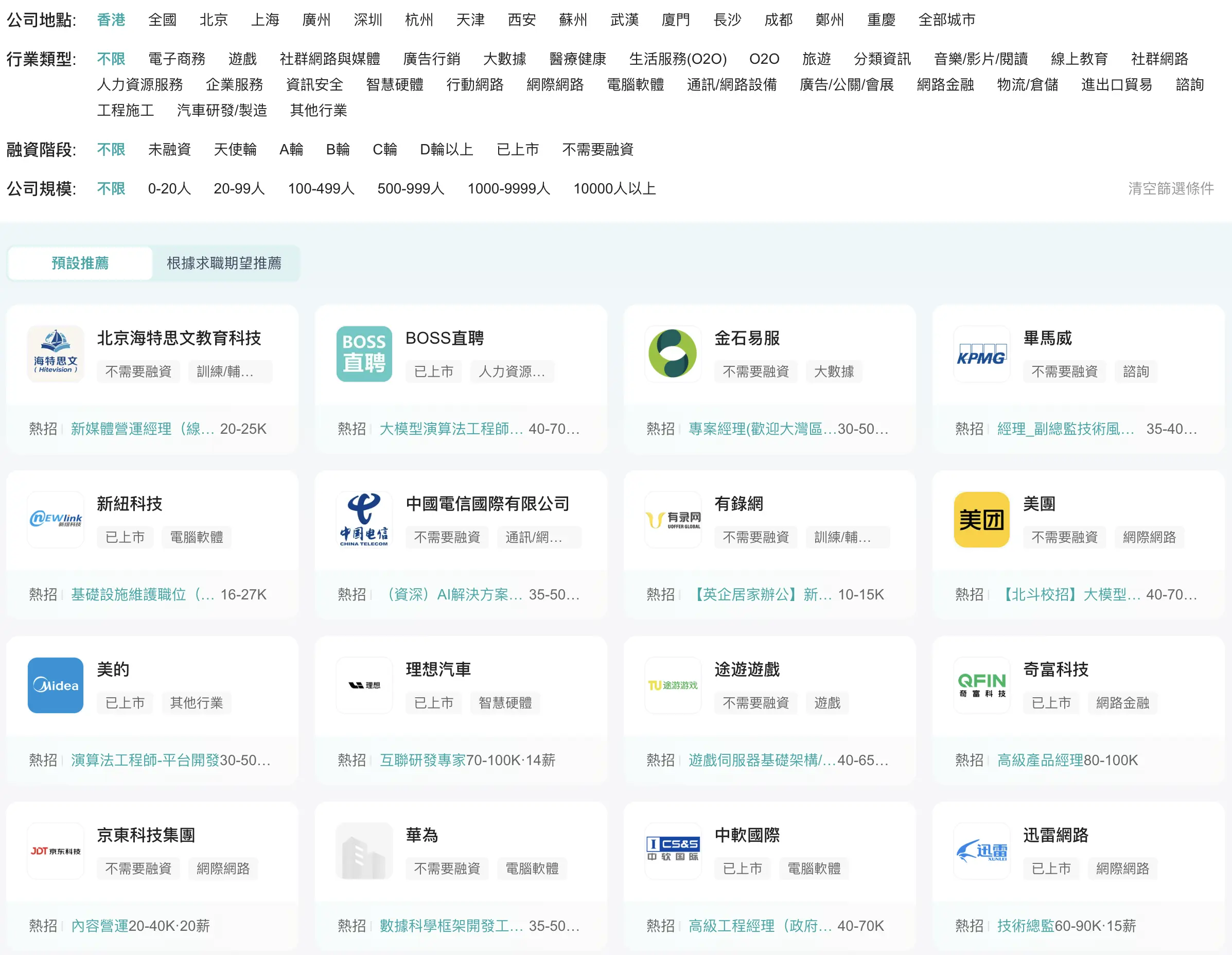Image resolution: width=1232 pixels, height=955 pixels.
Task: Click the yellow 美團 logo
Action: point(981,520)
